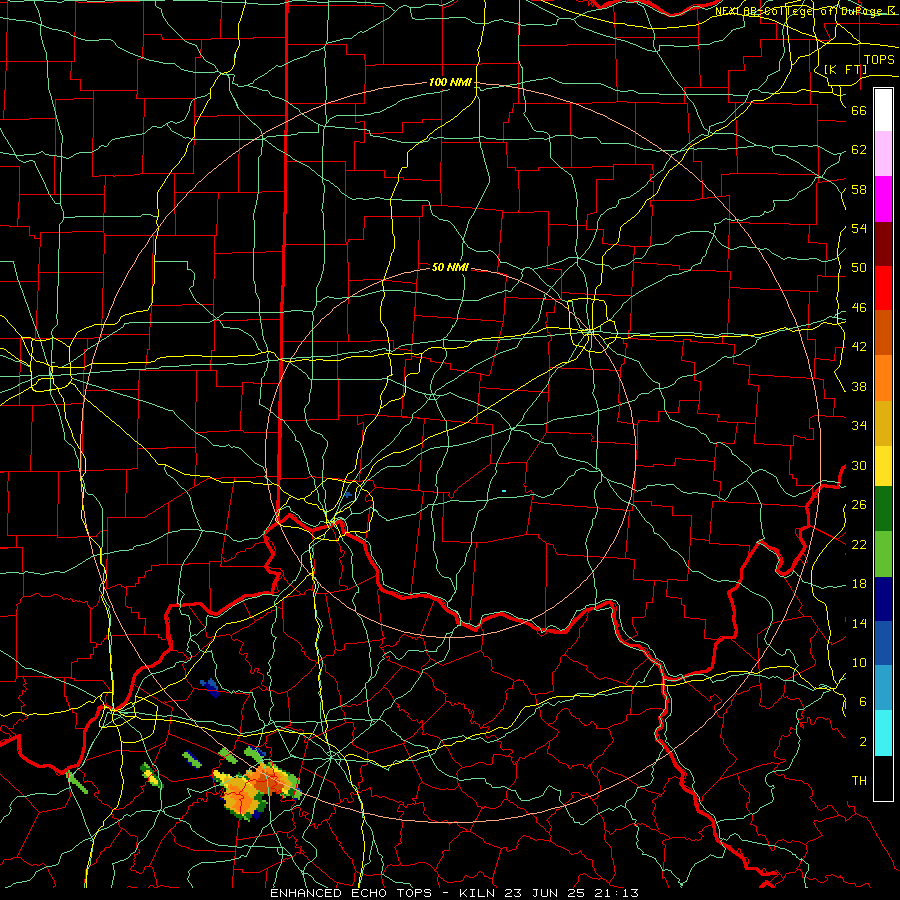
Task: Select the dark red (maroon) legend swatch
Action: point(883,243)
